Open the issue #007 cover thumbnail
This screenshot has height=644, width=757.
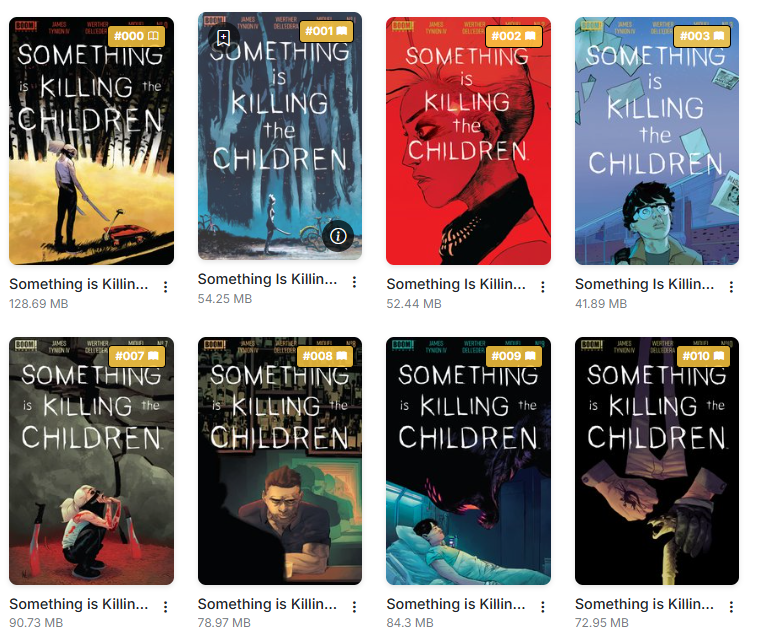click(91, 461)
